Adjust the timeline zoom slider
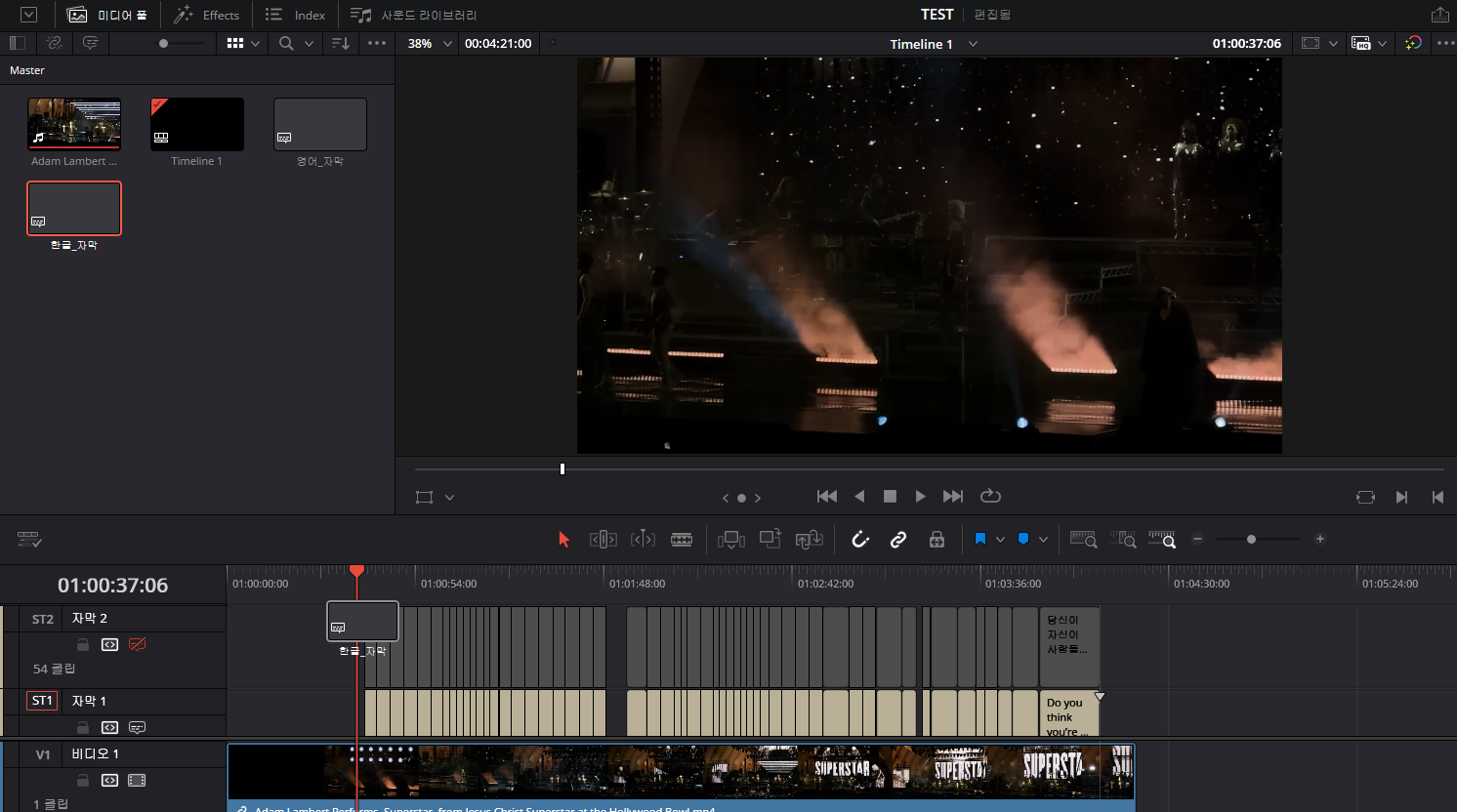 point(1251,539)
